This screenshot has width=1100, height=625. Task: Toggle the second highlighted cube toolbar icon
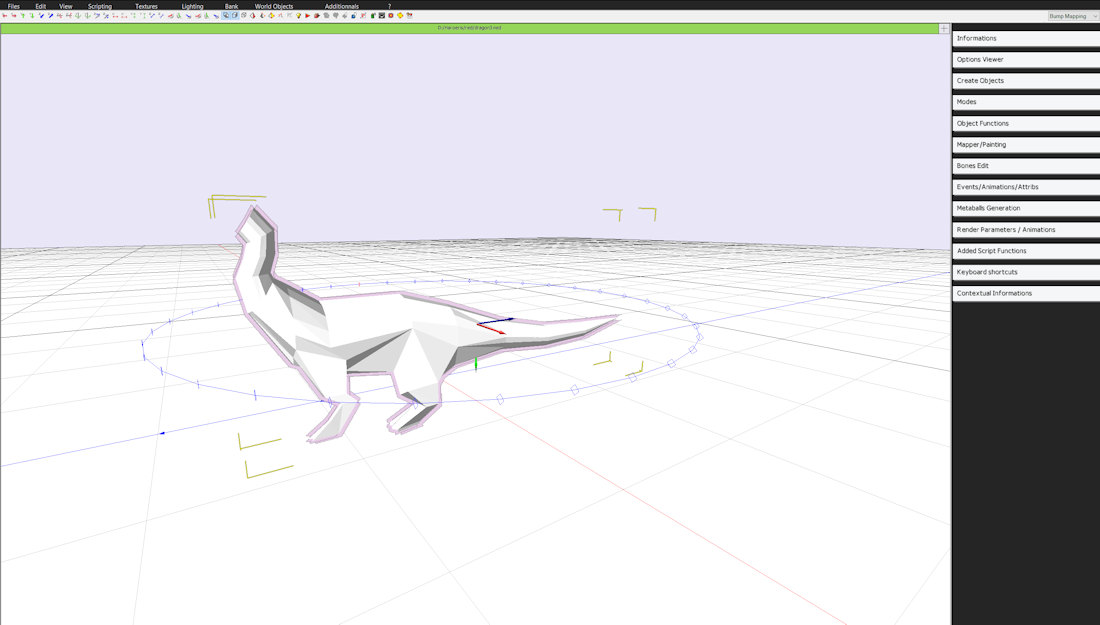coord(235,15)
